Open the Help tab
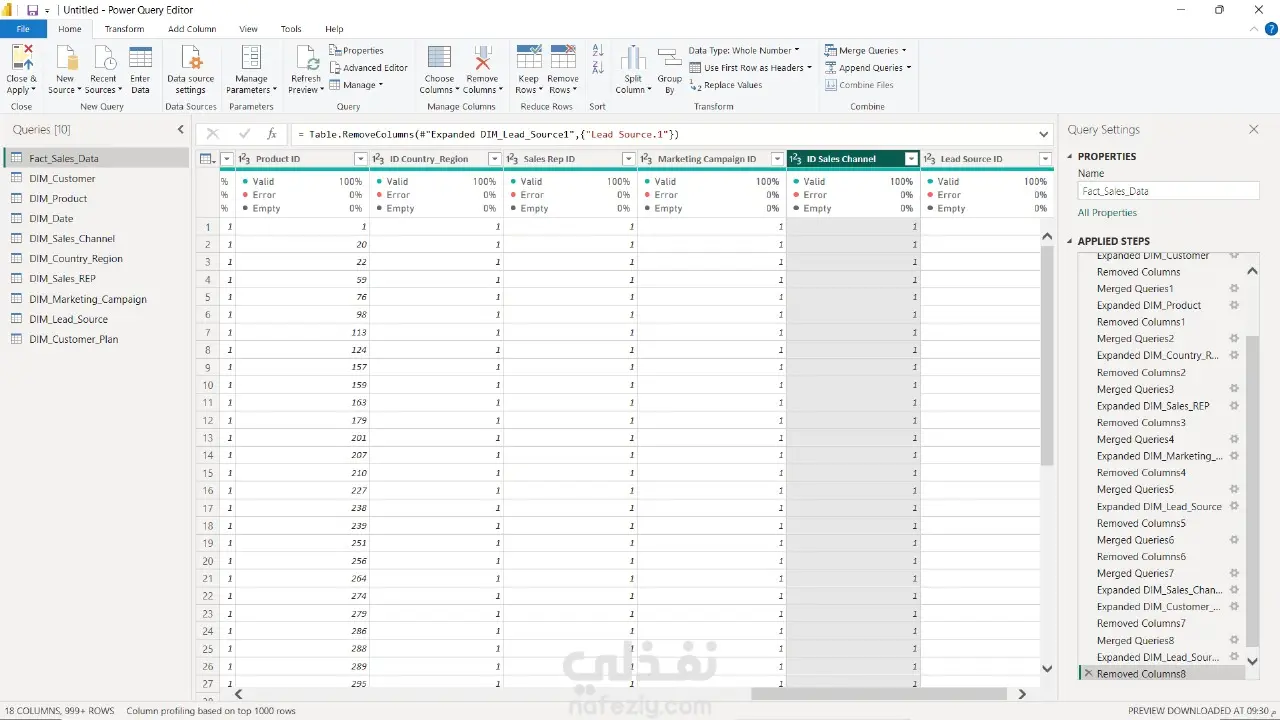Viewport: 1280px width, 720px height. [334, 29]
